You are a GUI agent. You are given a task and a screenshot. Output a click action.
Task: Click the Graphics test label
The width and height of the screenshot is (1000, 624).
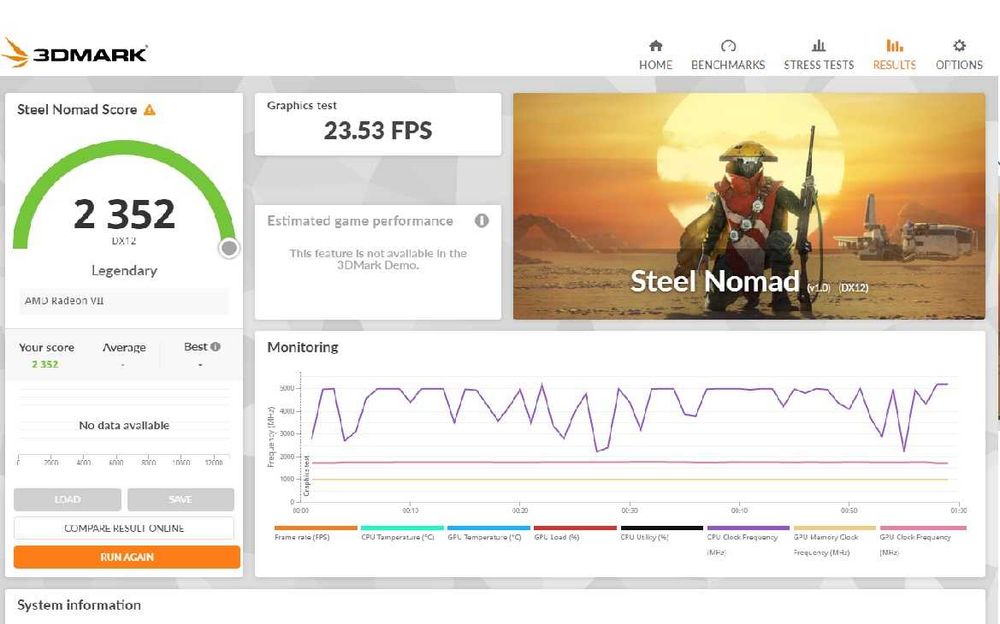(302, 105)
